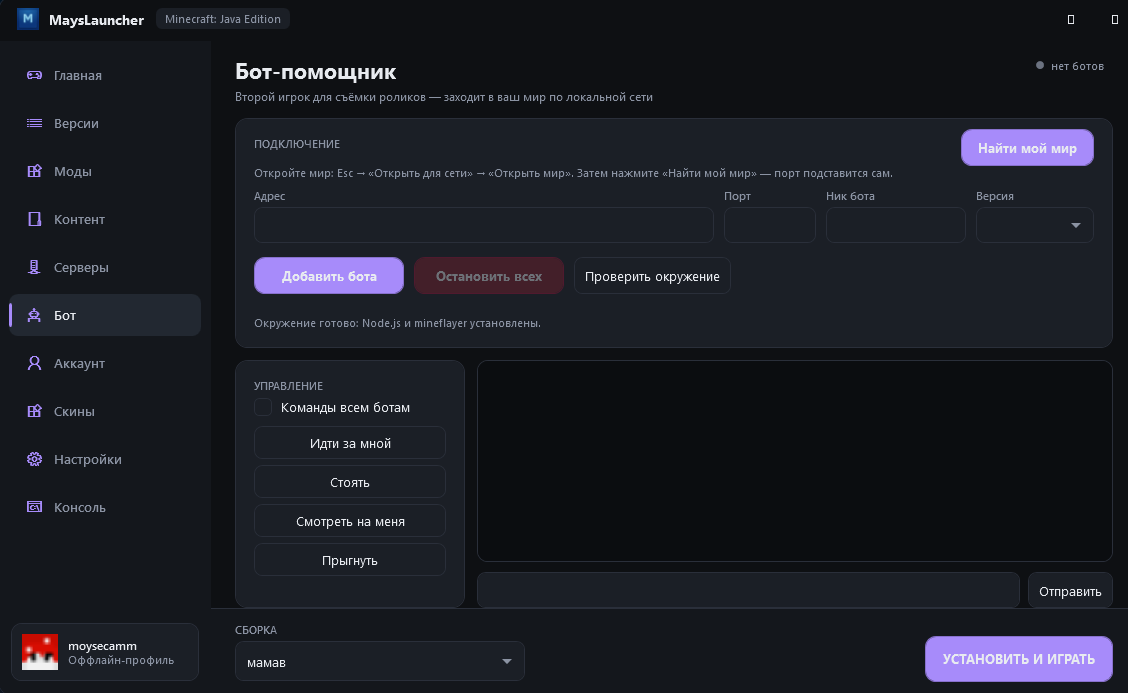Click the Настройки gear icon
This screenshot has height=693, width=1128.
tap(34, 459)
